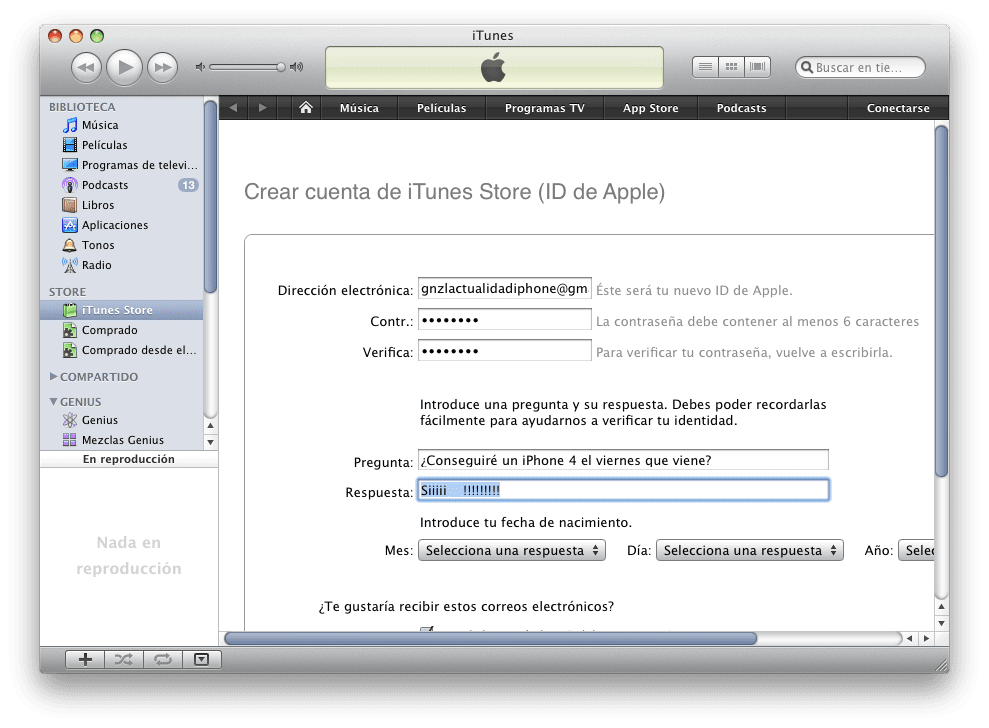989x728 pixels.
Task: Click the Radio antenna icon
Action: click(x=70, y=266)
